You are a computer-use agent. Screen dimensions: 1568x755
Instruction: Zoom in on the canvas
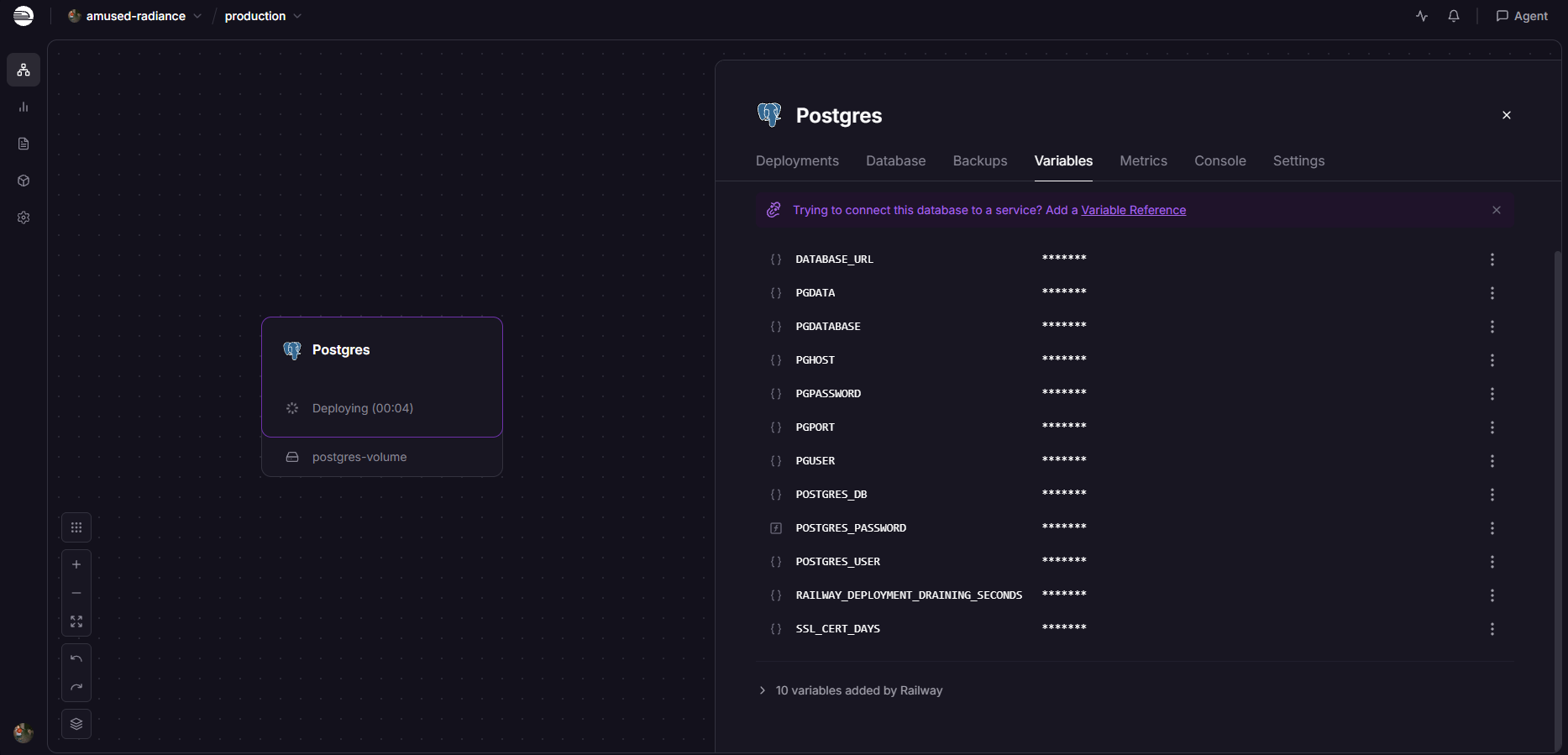pyautogui.click(x=76, y=564)
